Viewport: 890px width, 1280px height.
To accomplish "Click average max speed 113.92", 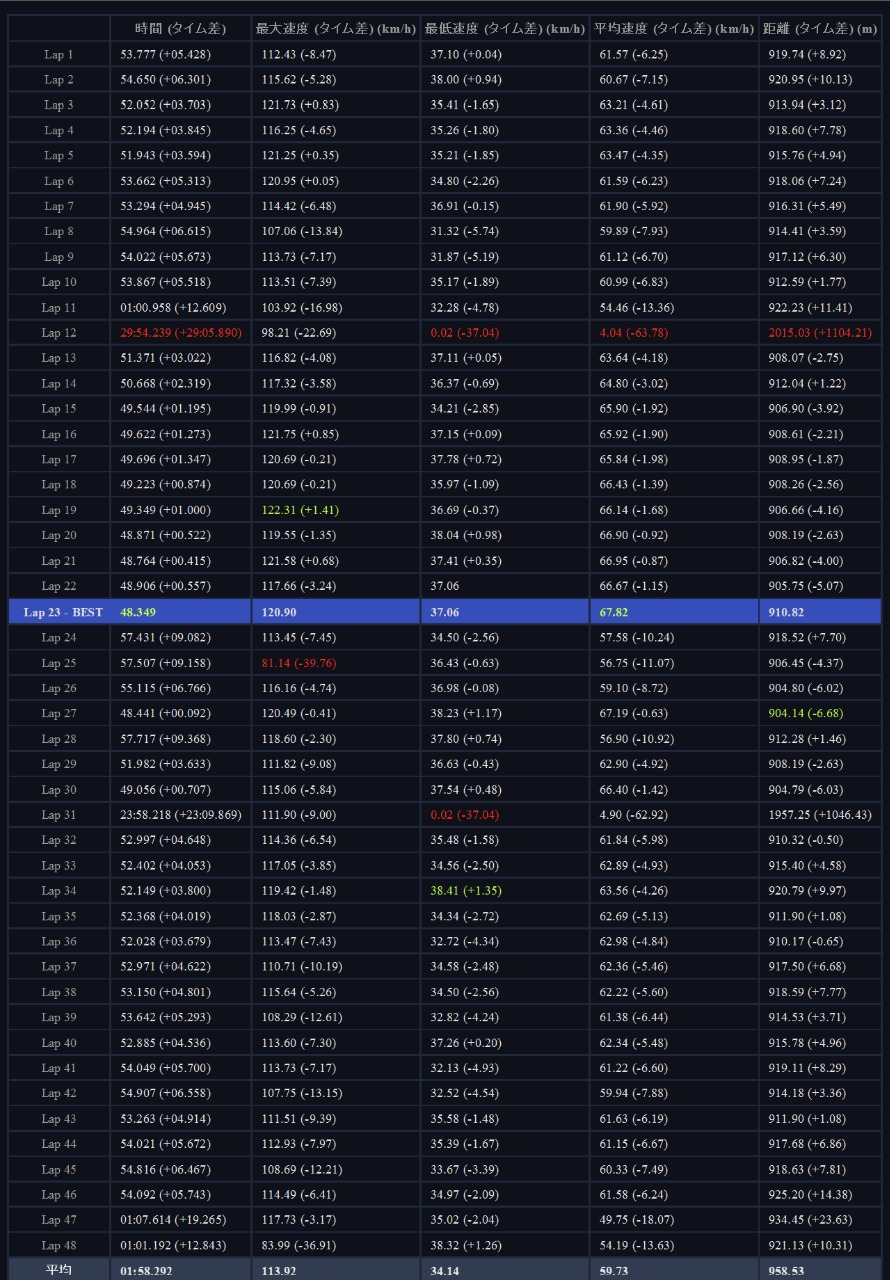I will 279,1271.
